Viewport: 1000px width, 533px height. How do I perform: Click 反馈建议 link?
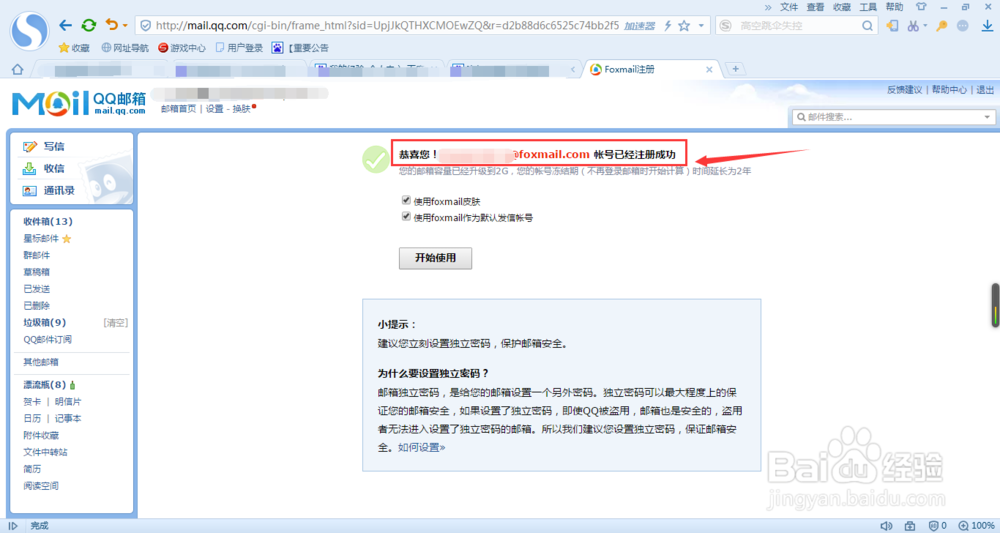coord(904,90)
